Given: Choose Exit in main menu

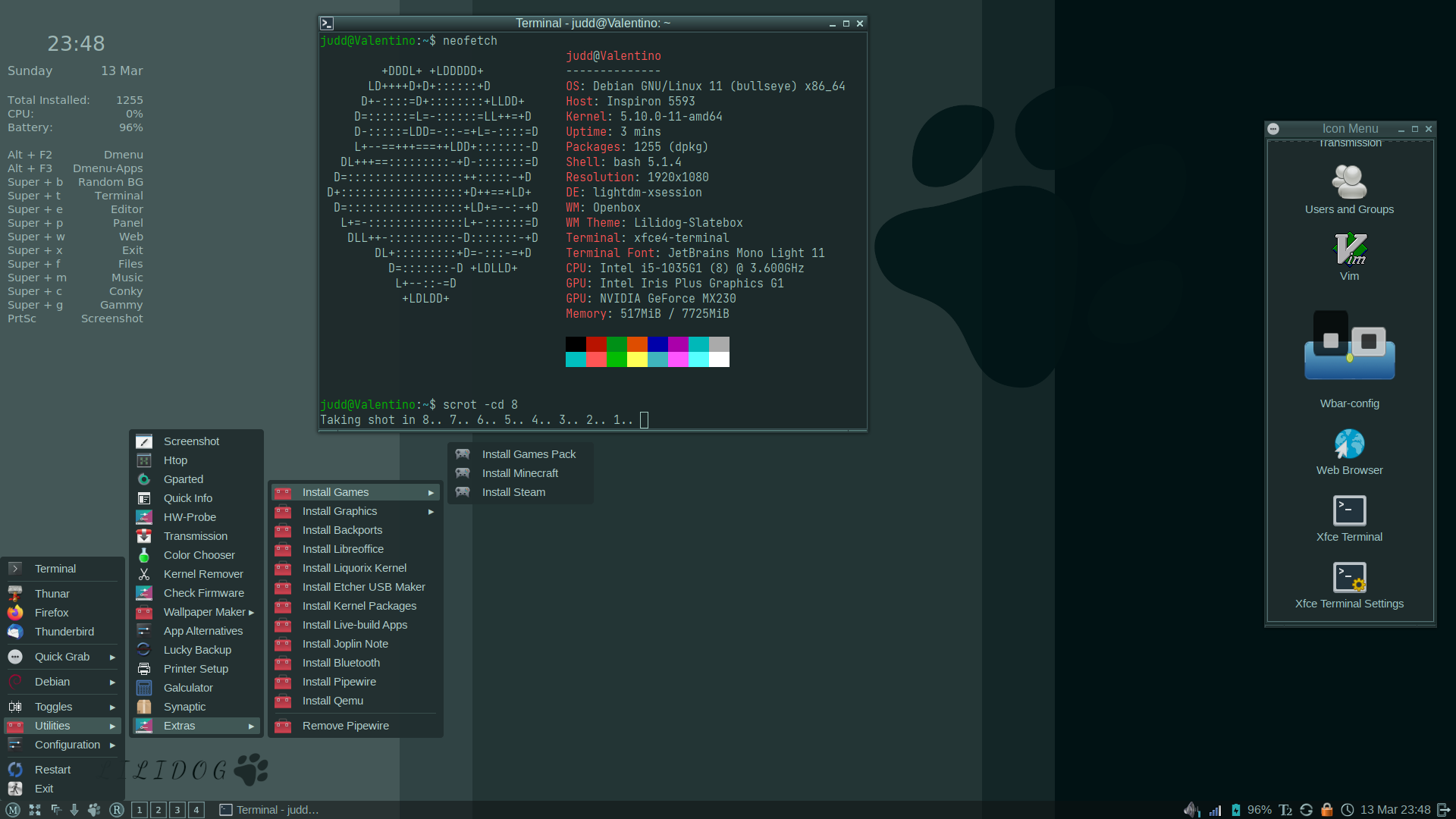Looking at the screenshot, I should tap(62, 789).
